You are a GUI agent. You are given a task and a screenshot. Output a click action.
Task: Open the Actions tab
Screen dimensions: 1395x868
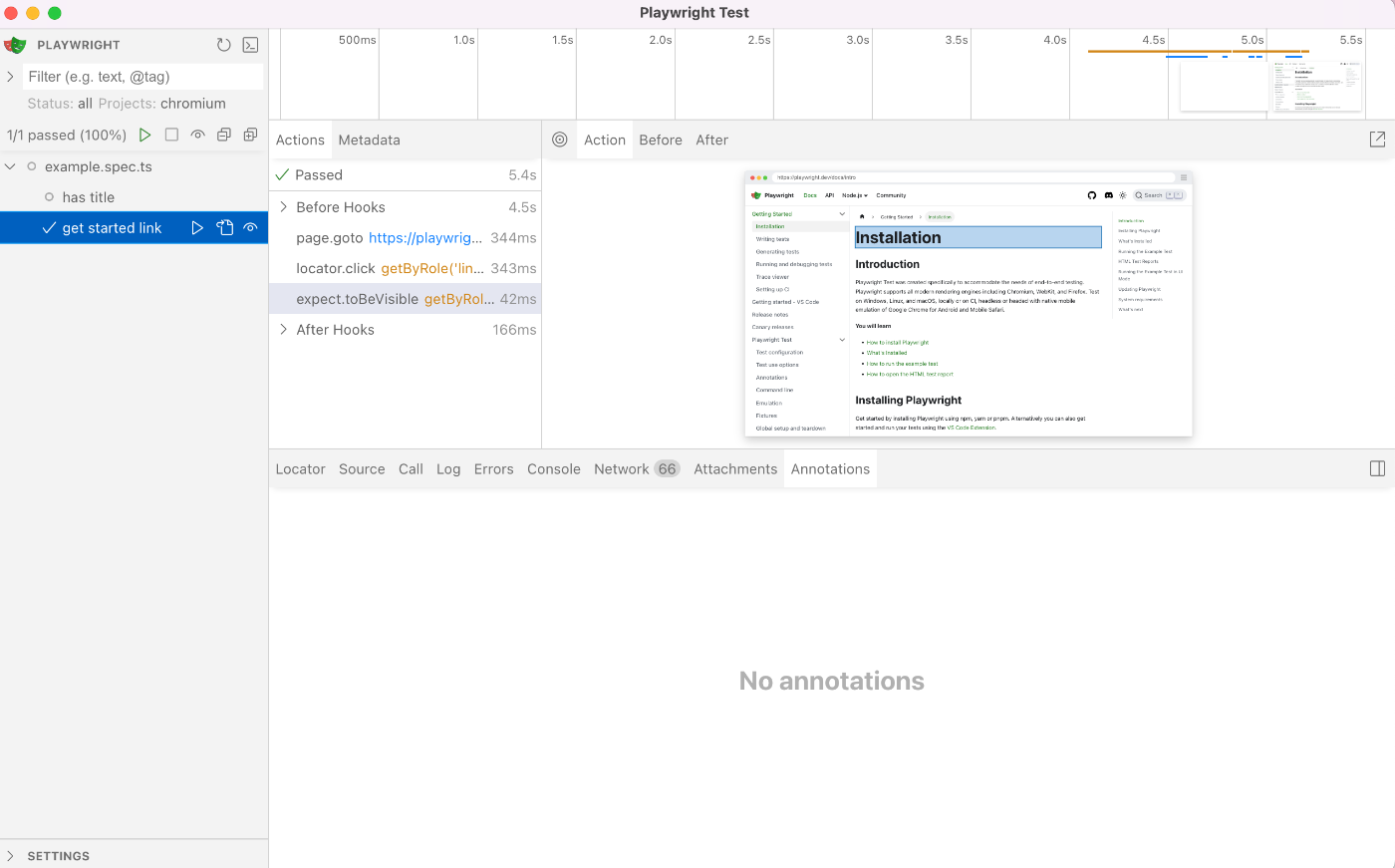tap(300, 141)
